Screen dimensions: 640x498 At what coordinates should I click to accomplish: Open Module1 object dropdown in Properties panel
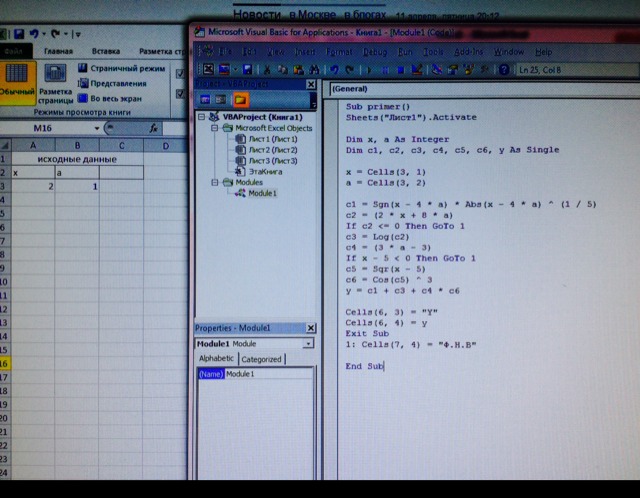pos(308,344)
